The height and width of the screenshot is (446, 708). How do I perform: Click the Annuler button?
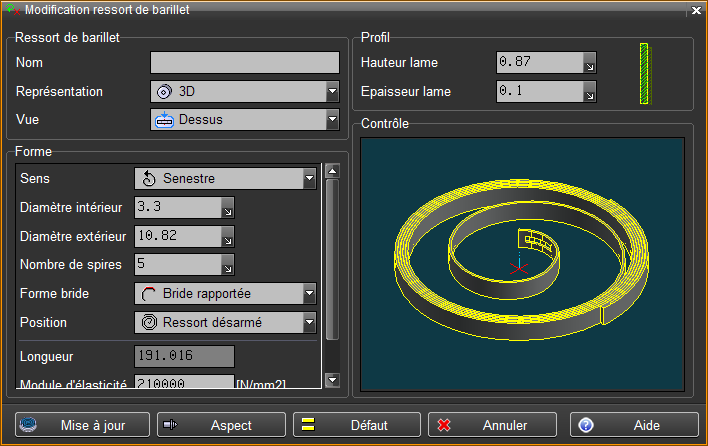pyautogui.click(x=492, y=425)
